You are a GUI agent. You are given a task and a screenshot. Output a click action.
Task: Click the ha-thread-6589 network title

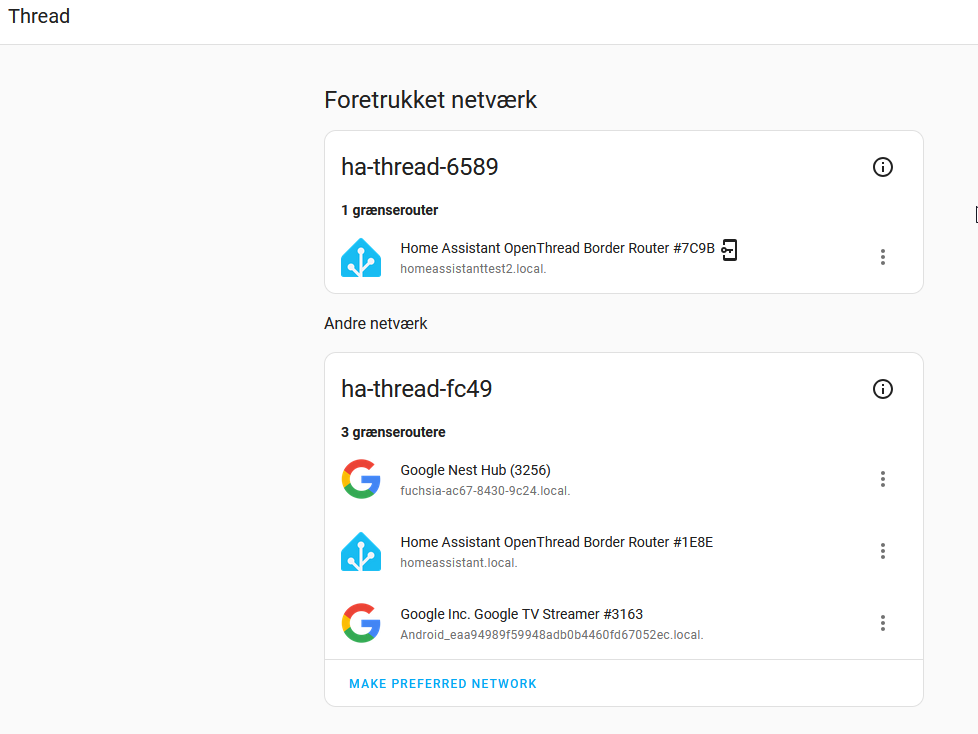click(419, 166)
